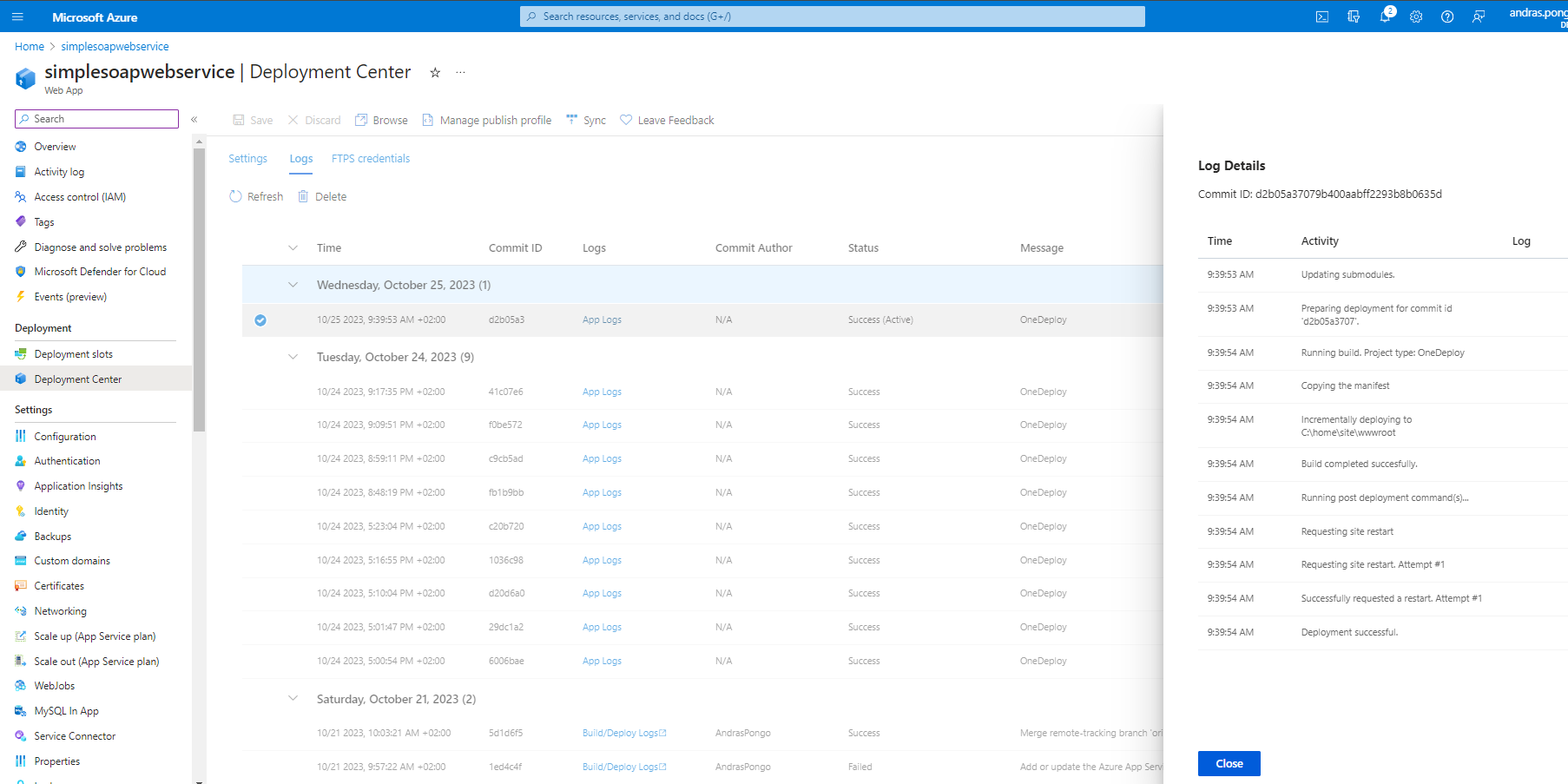Viewport: 1568px width, 784px height.
Task: Collapse the Saturday, October 21, 2023 group
Action: point(293,699)
